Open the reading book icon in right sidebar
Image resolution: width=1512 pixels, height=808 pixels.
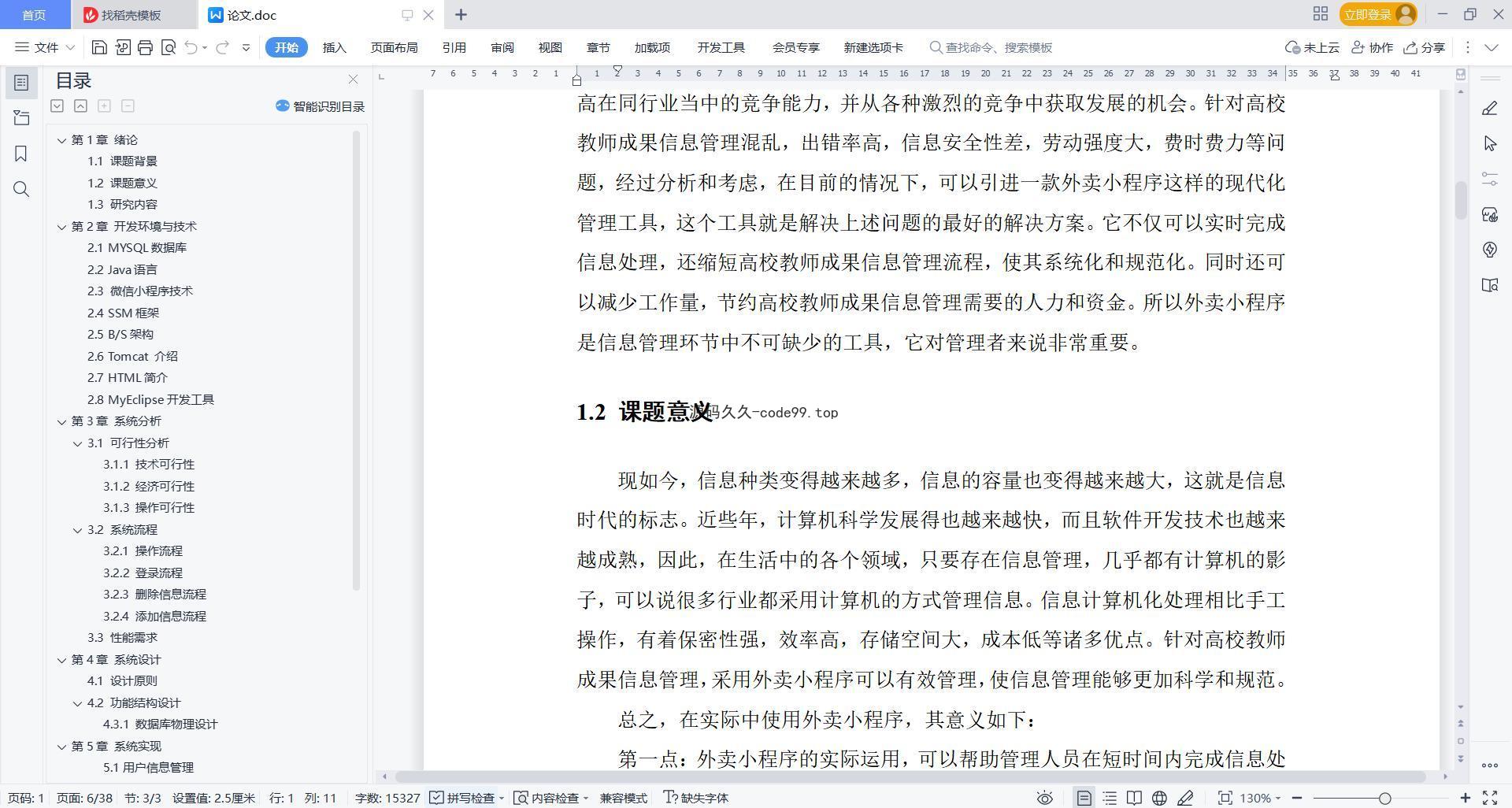[x=1489, y=285]
